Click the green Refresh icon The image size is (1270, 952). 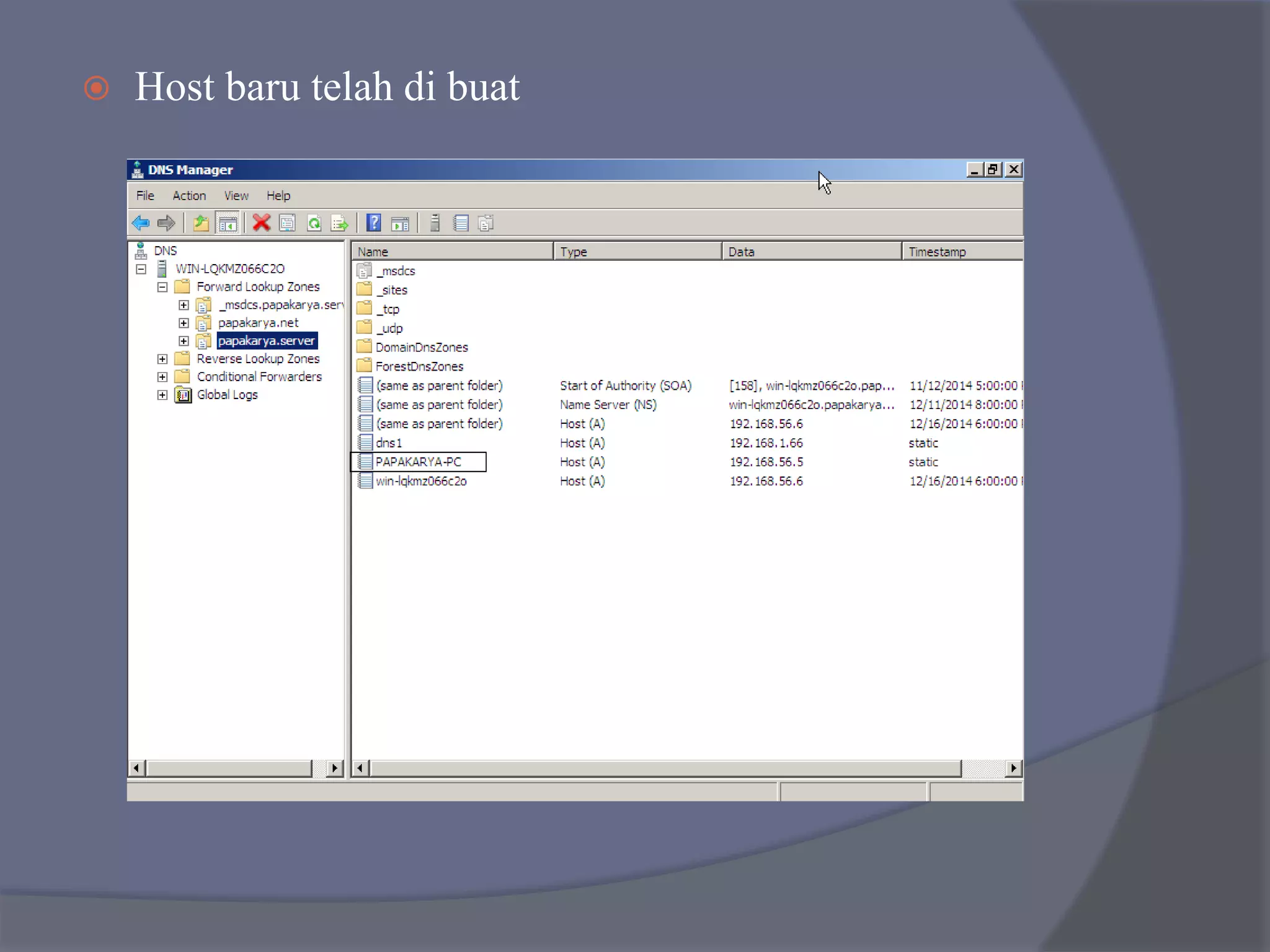pos(314,223)
